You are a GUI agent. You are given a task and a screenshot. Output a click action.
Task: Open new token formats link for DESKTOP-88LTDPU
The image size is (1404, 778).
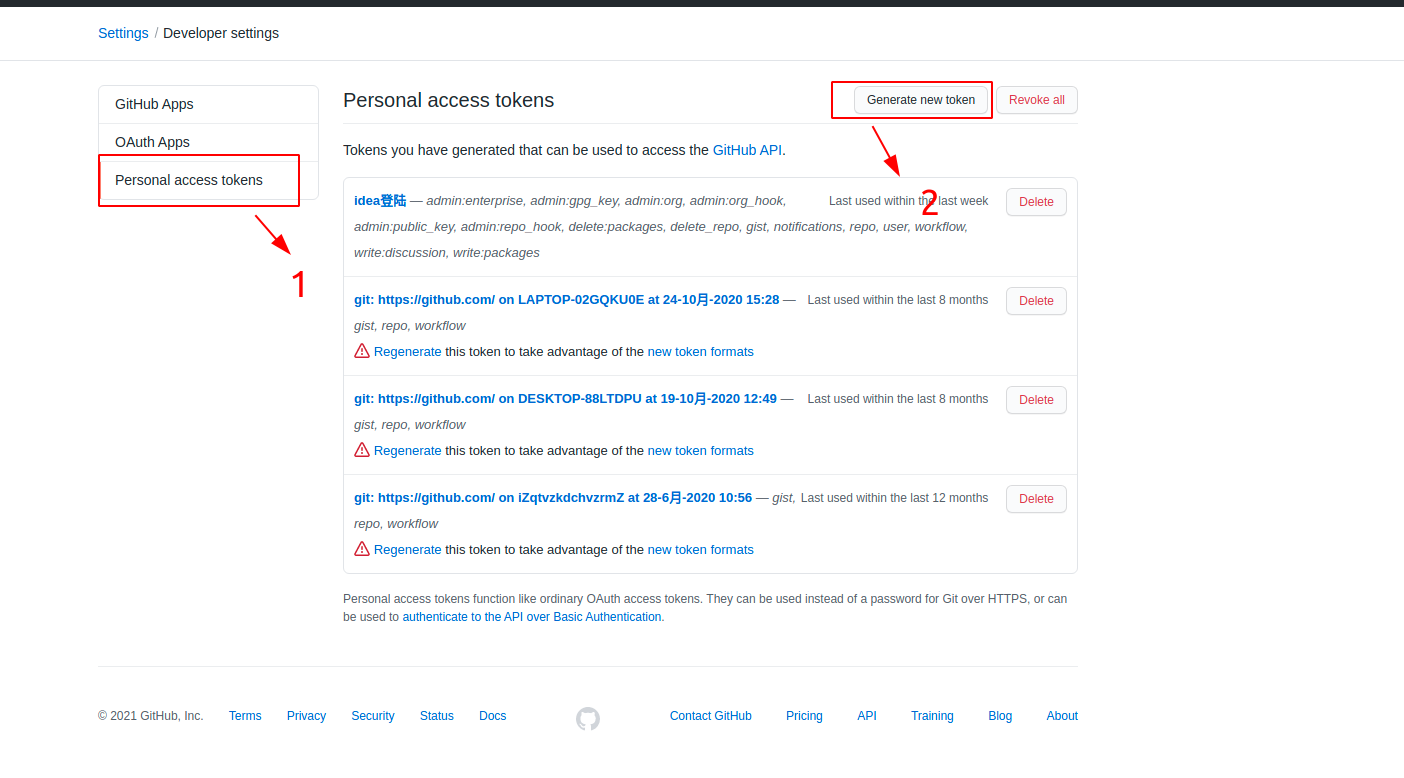pyautogui.click(x=700, y=451)
